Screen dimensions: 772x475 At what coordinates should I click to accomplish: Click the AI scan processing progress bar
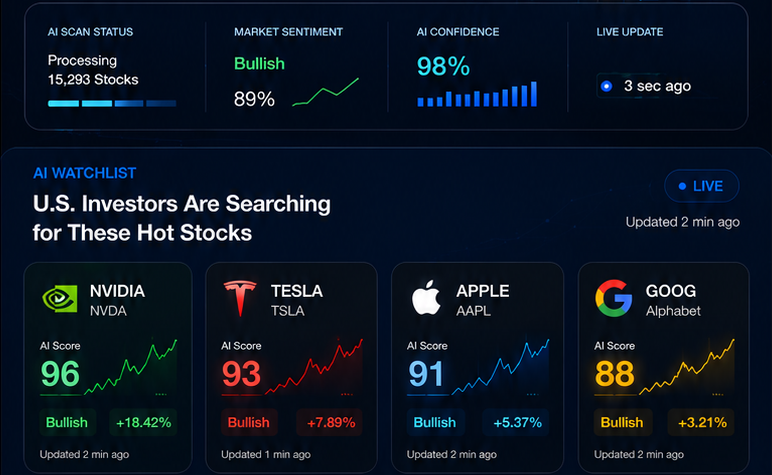[112, 103]
